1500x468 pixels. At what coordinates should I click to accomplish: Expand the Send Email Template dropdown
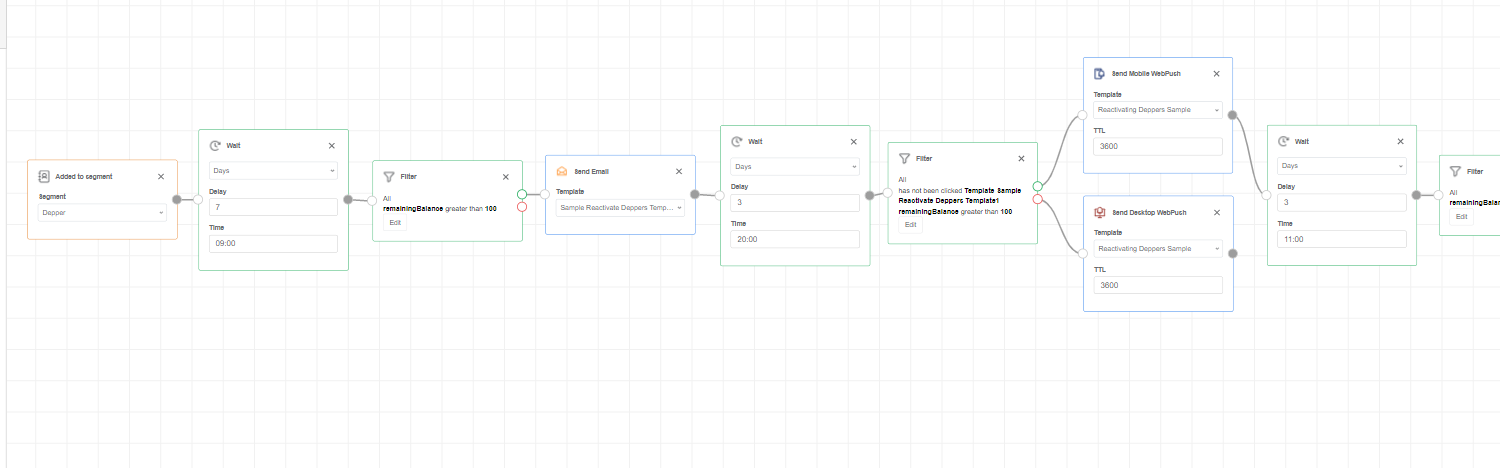[x=620, y=208]
